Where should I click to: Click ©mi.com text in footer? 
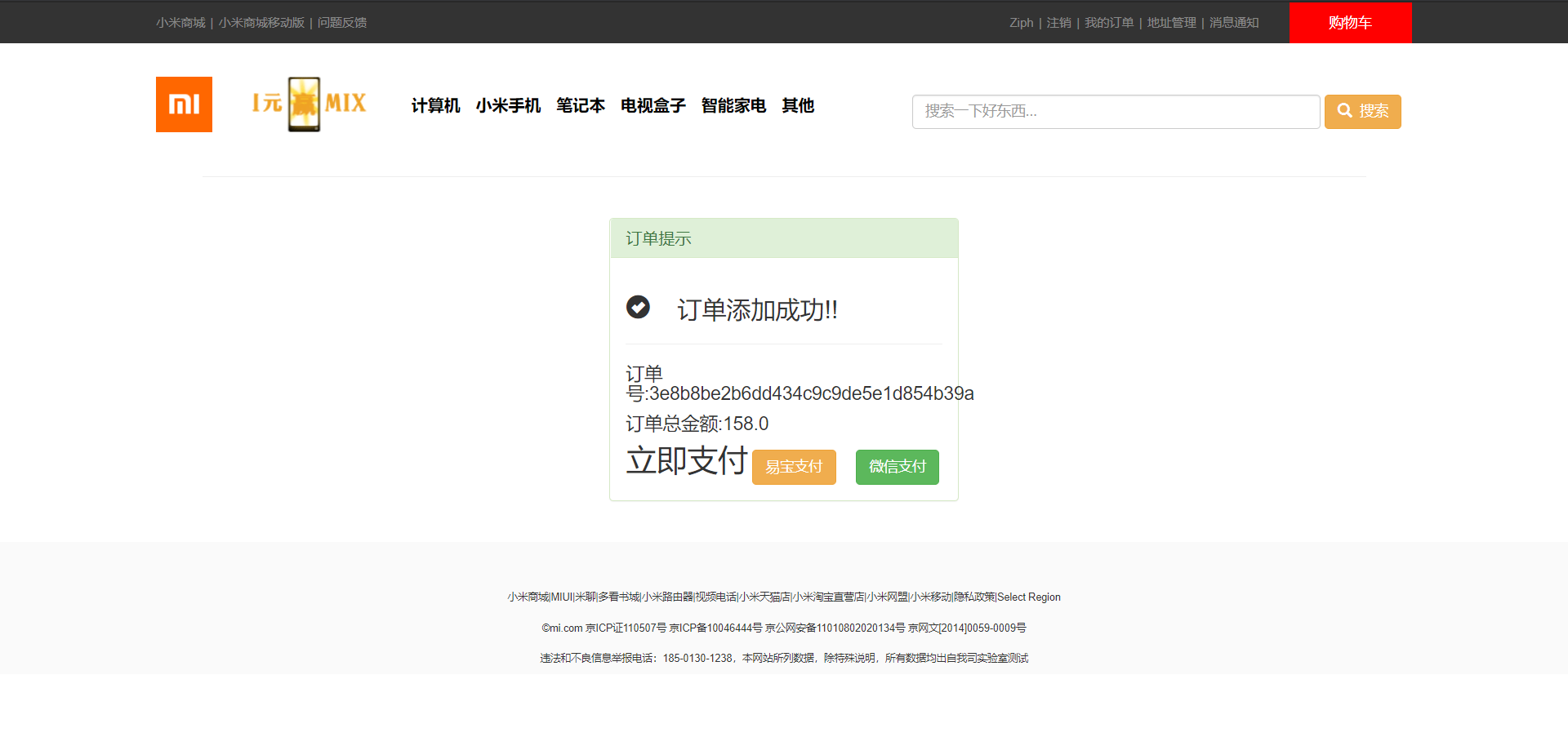[x=562, y=628]
